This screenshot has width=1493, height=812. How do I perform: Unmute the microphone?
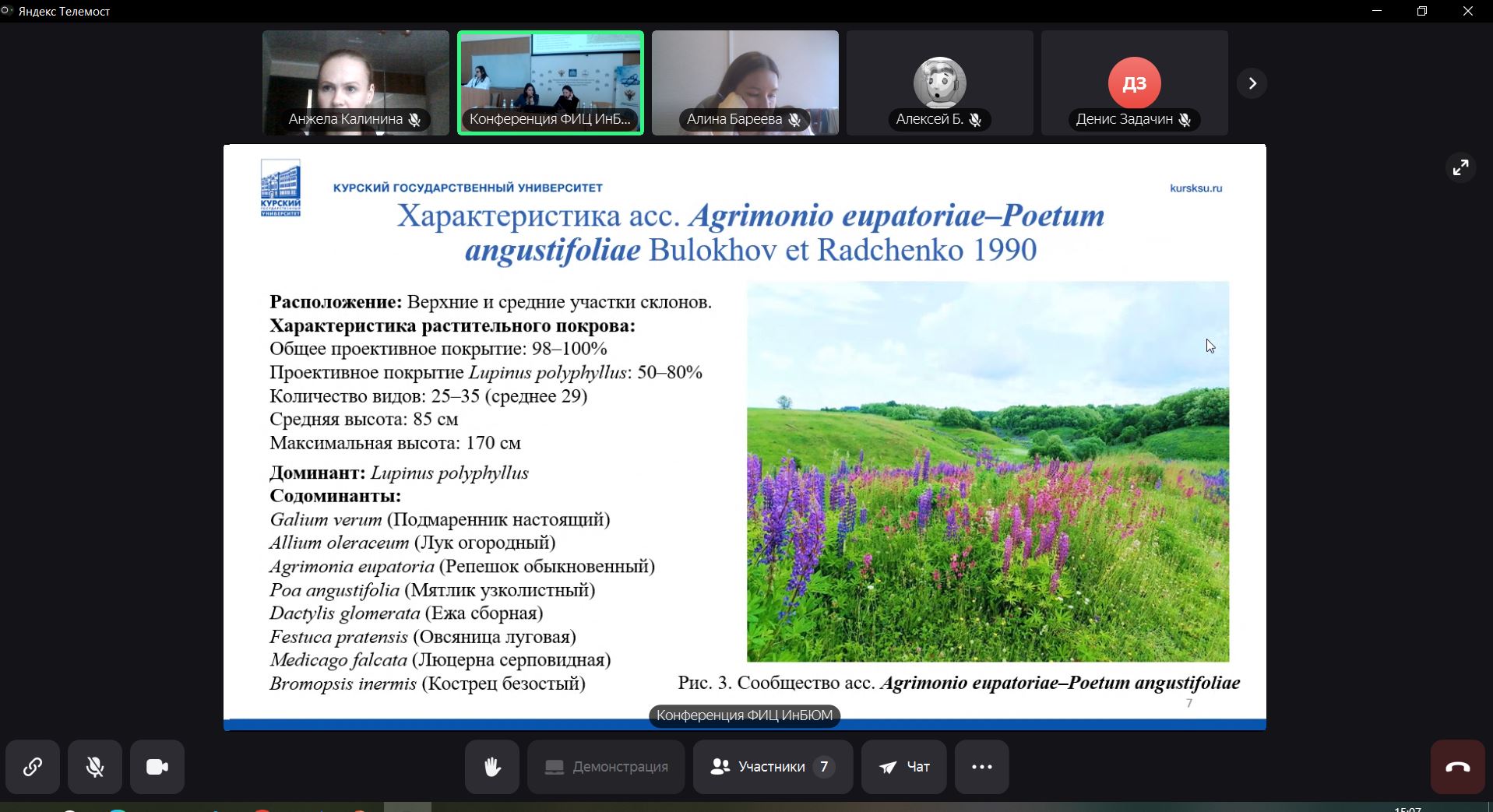pyautogui.click(x=95, y=767)
